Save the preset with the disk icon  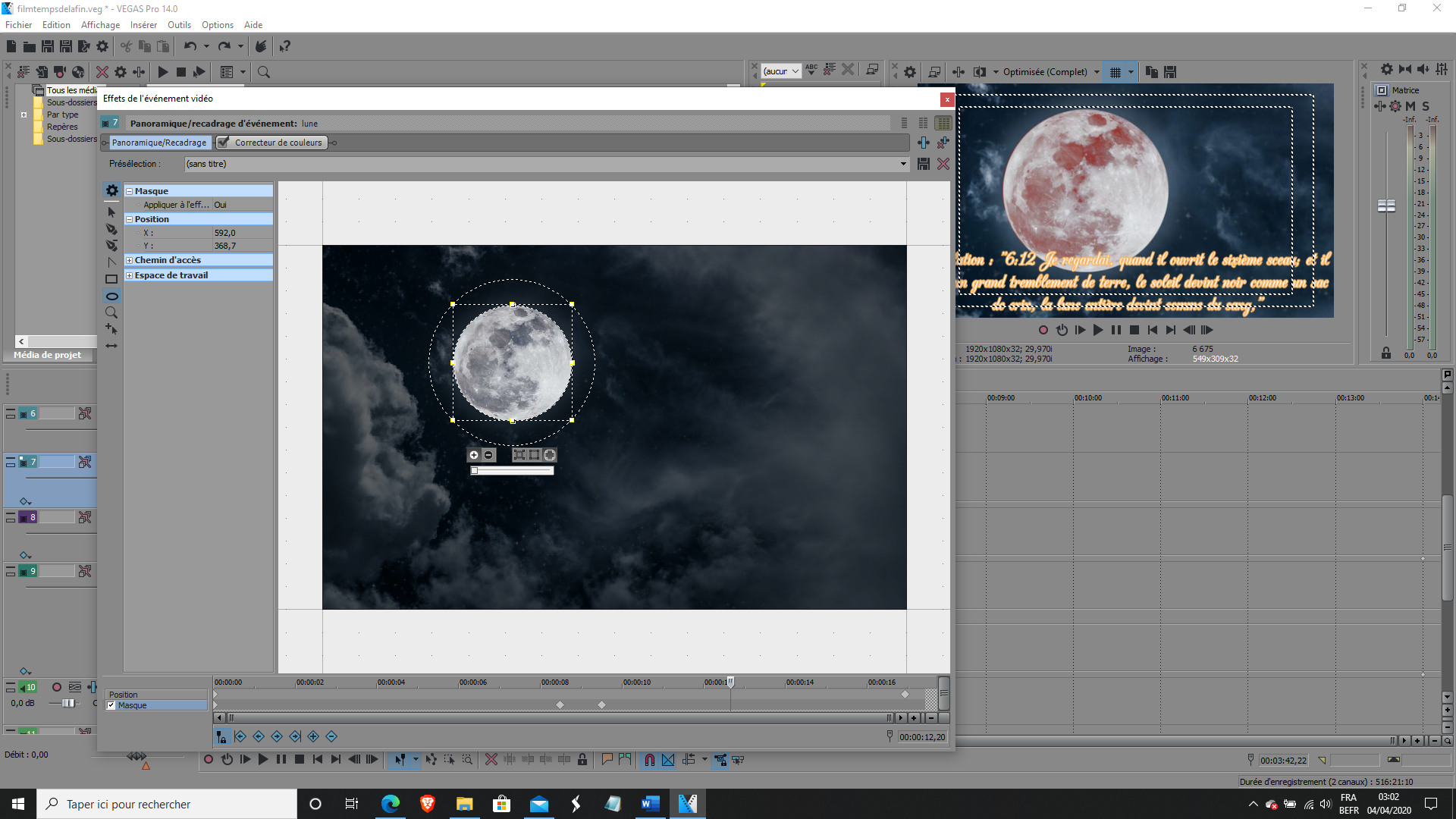pos(924,164)
